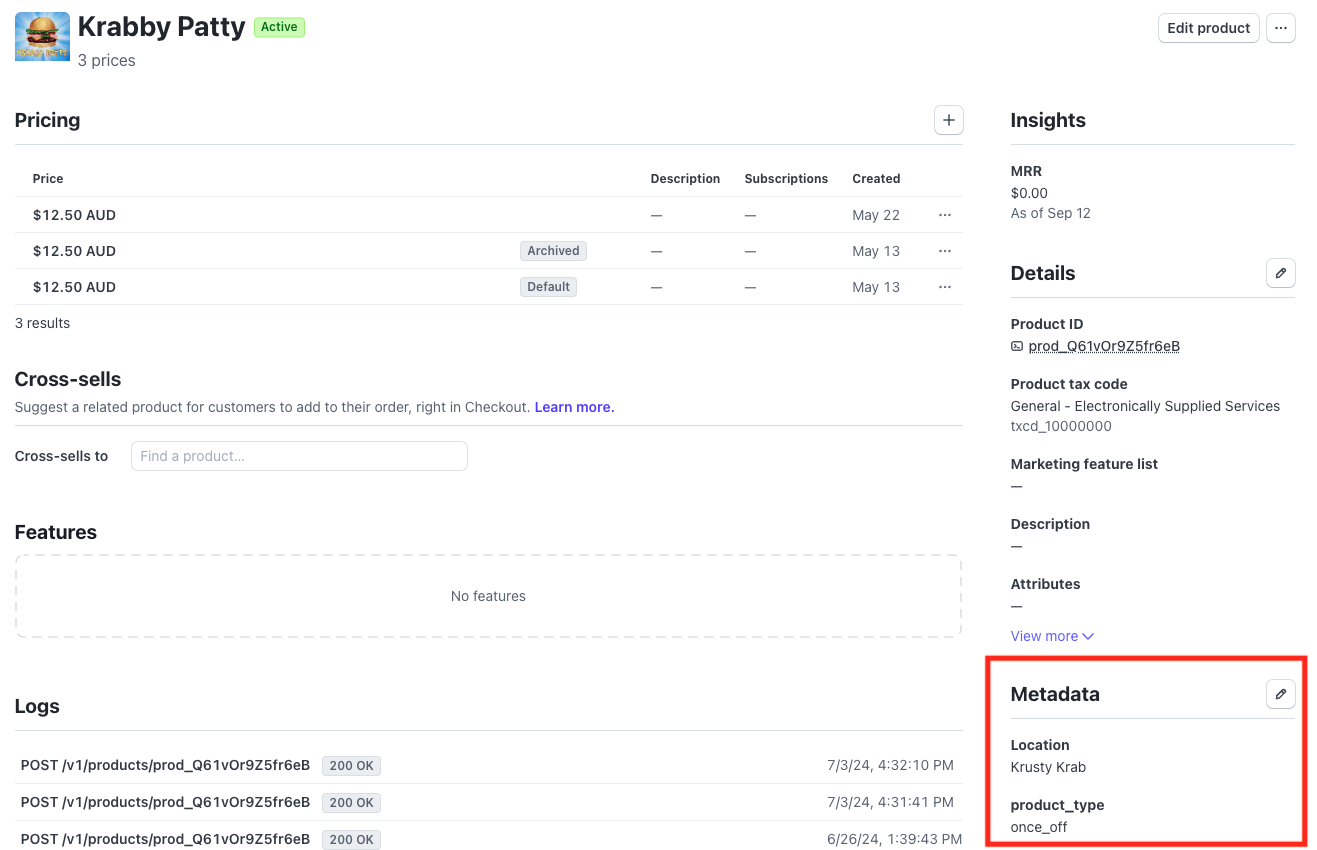The height and width of the screenshot is (850, 1317).
Task: Click the Find a product cross-sell field
Action: (x=299, y=456)
